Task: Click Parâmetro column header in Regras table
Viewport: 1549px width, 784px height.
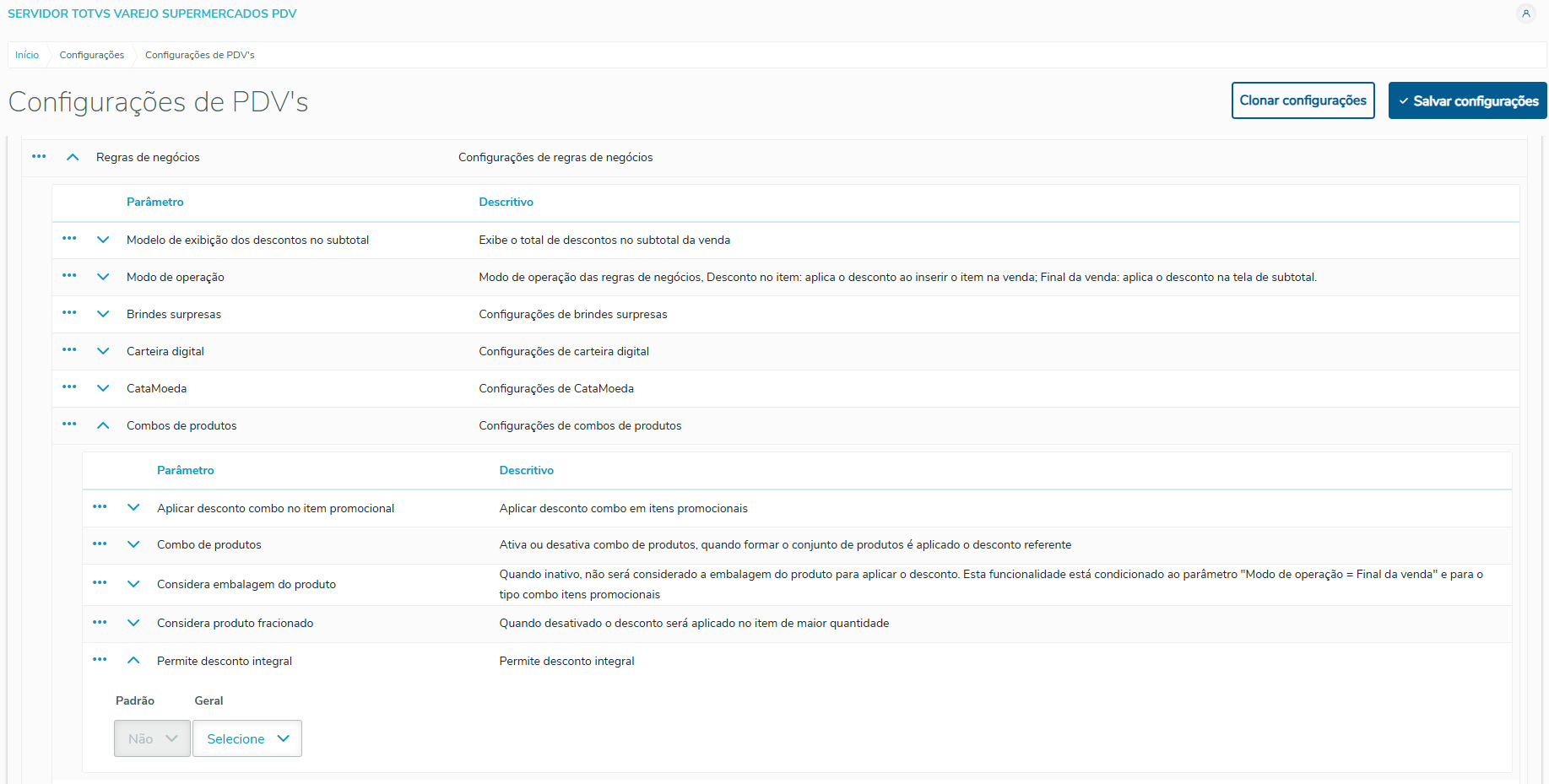Action: coord(155,202)
